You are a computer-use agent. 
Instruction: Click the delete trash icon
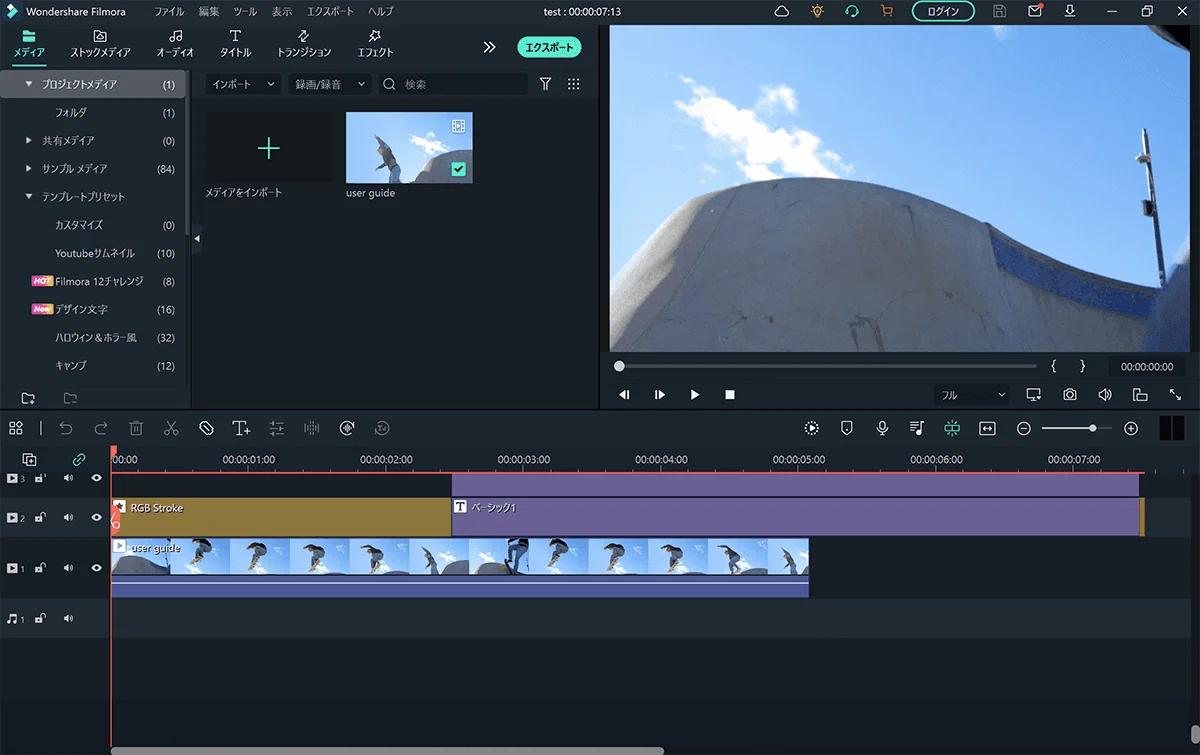136,428
